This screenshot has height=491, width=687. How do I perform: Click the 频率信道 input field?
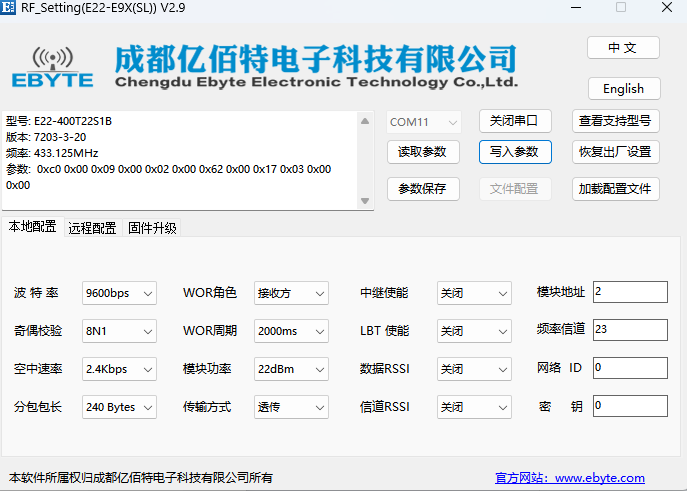pos(630,330)
